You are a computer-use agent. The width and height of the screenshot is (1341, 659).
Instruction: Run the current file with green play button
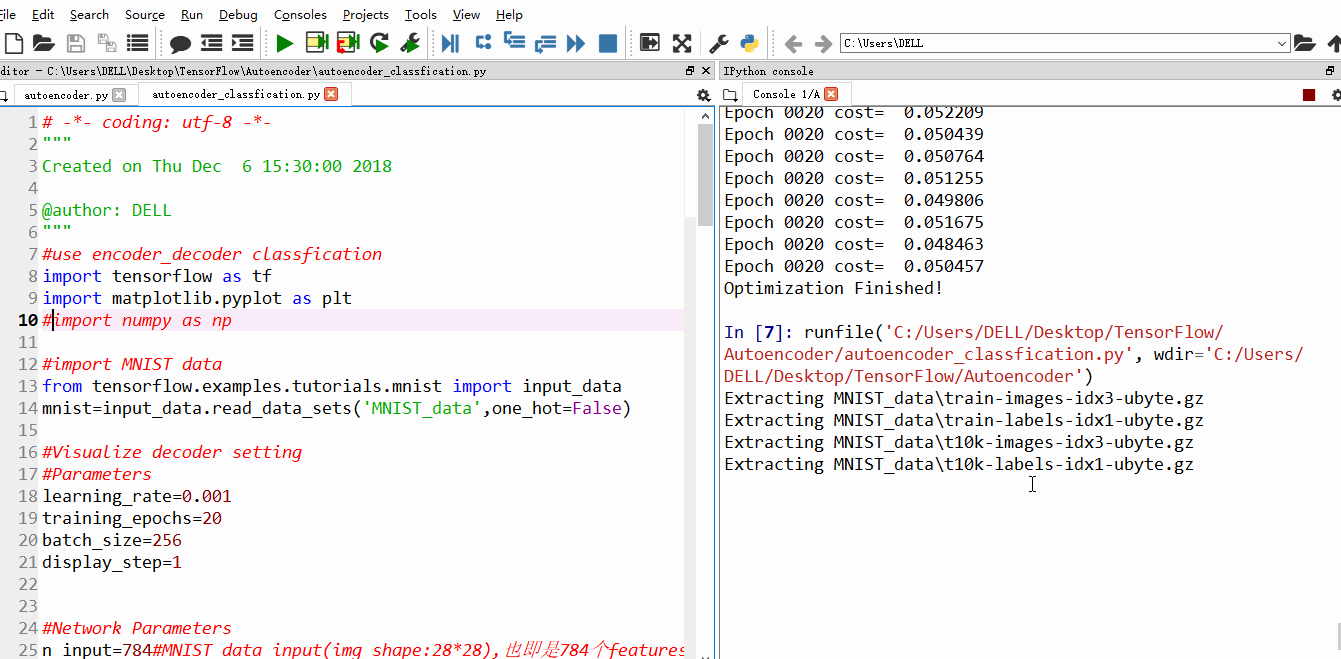[x=285, y=43]
